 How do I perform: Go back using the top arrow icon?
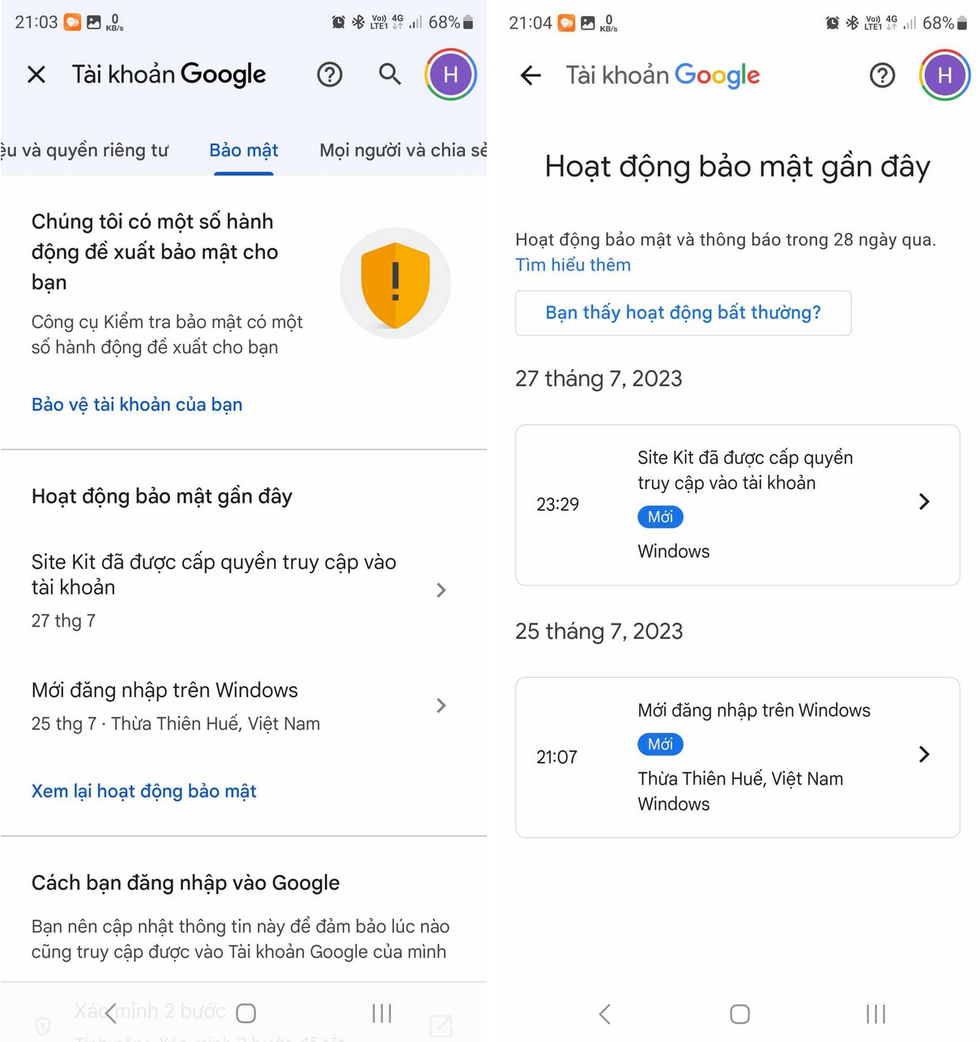(x=530, y=75)
